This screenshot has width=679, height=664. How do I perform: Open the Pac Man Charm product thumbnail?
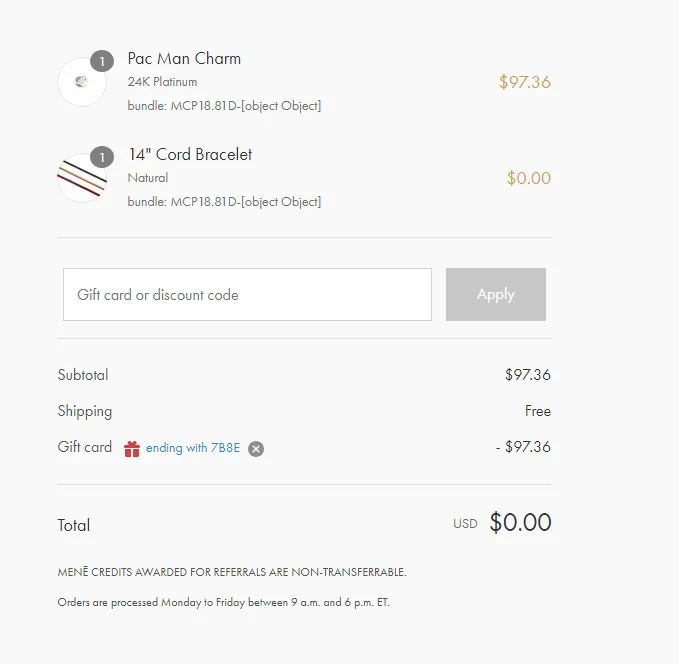pyautogui.click(x=82, y=82)
